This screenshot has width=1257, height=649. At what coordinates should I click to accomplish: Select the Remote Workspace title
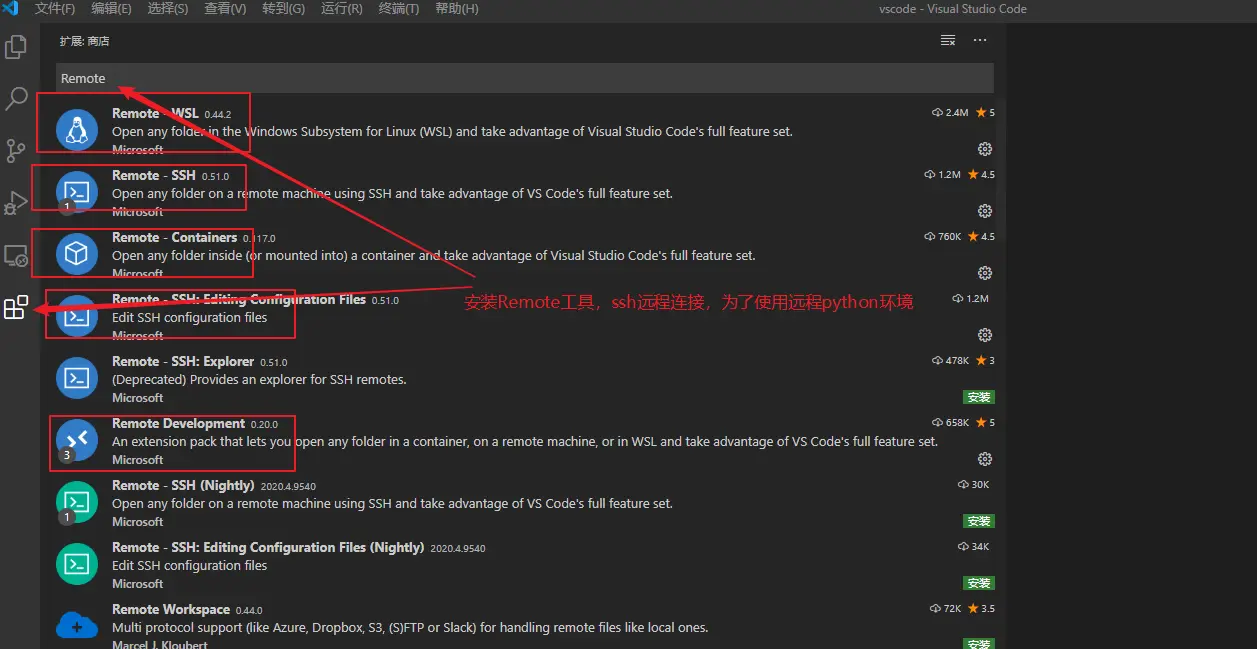171,609
